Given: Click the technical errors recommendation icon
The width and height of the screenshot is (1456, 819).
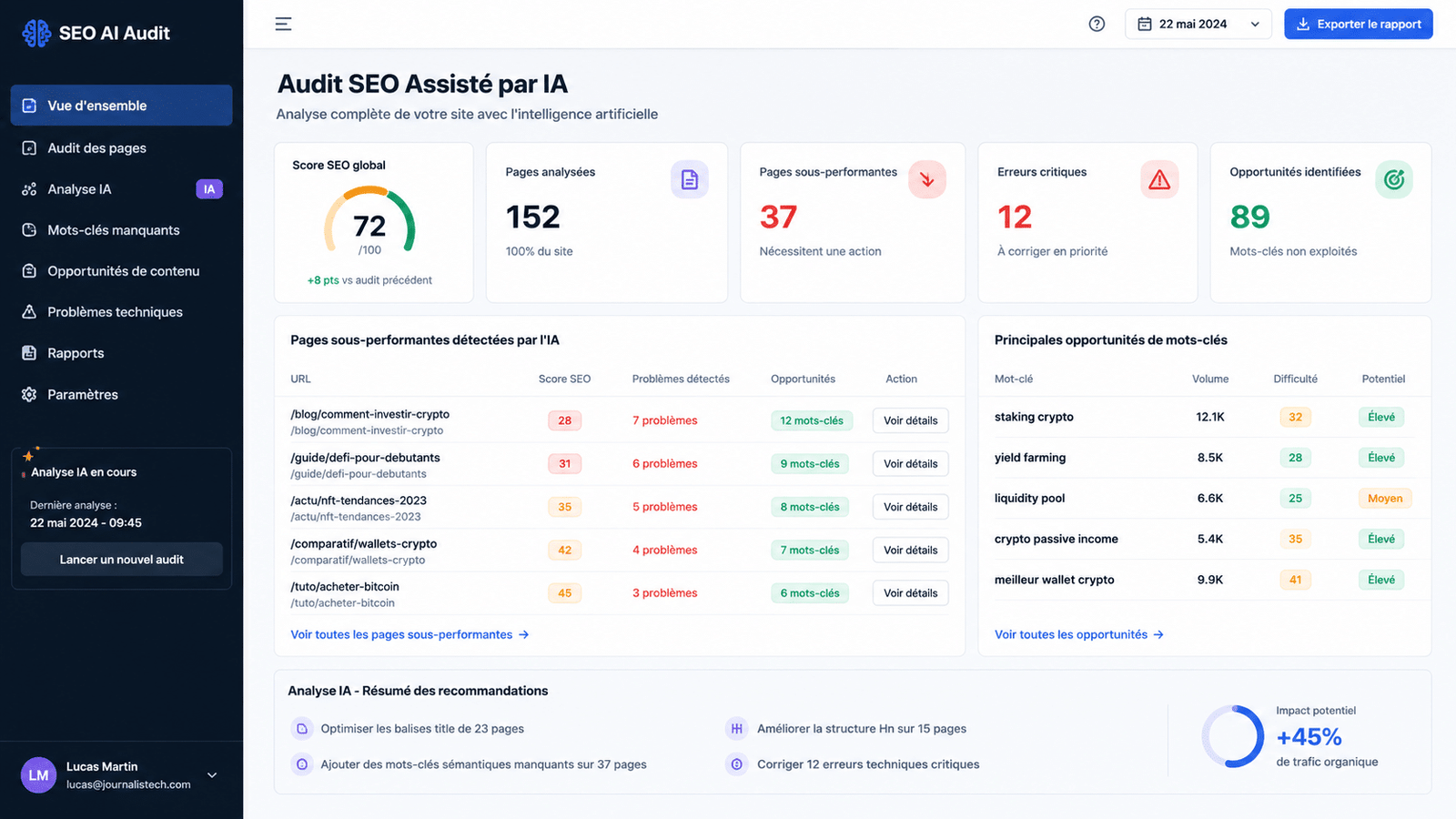Looking at the screenshot, I should [736, 764].
